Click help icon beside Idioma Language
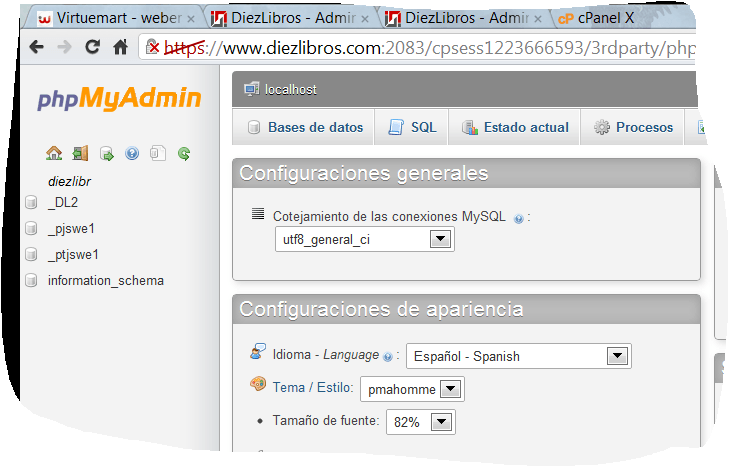Viewport: 729px width, 467px height. coord(387,357)
